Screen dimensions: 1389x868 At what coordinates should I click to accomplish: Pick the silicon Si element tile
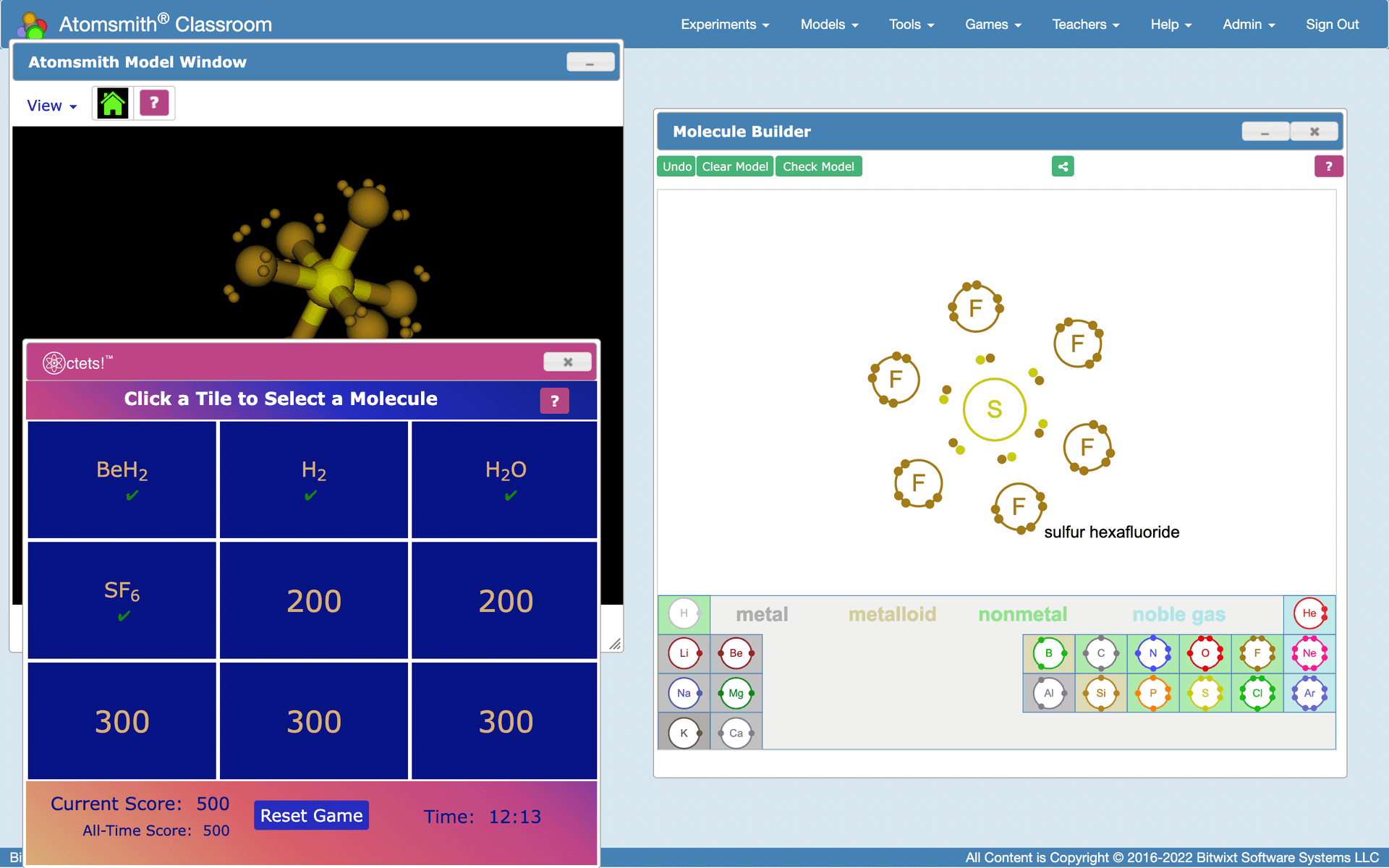point(1101,693)
